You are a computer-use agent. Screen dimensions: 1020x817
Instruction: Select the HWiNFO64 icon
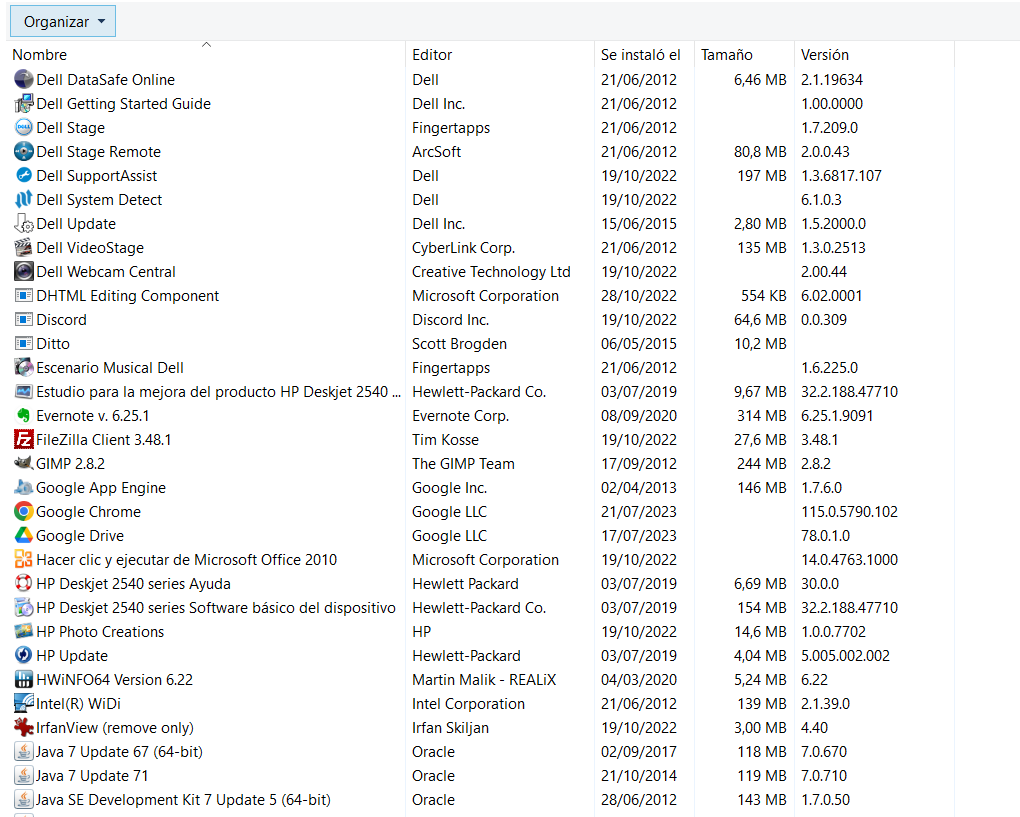click(23, 680)
